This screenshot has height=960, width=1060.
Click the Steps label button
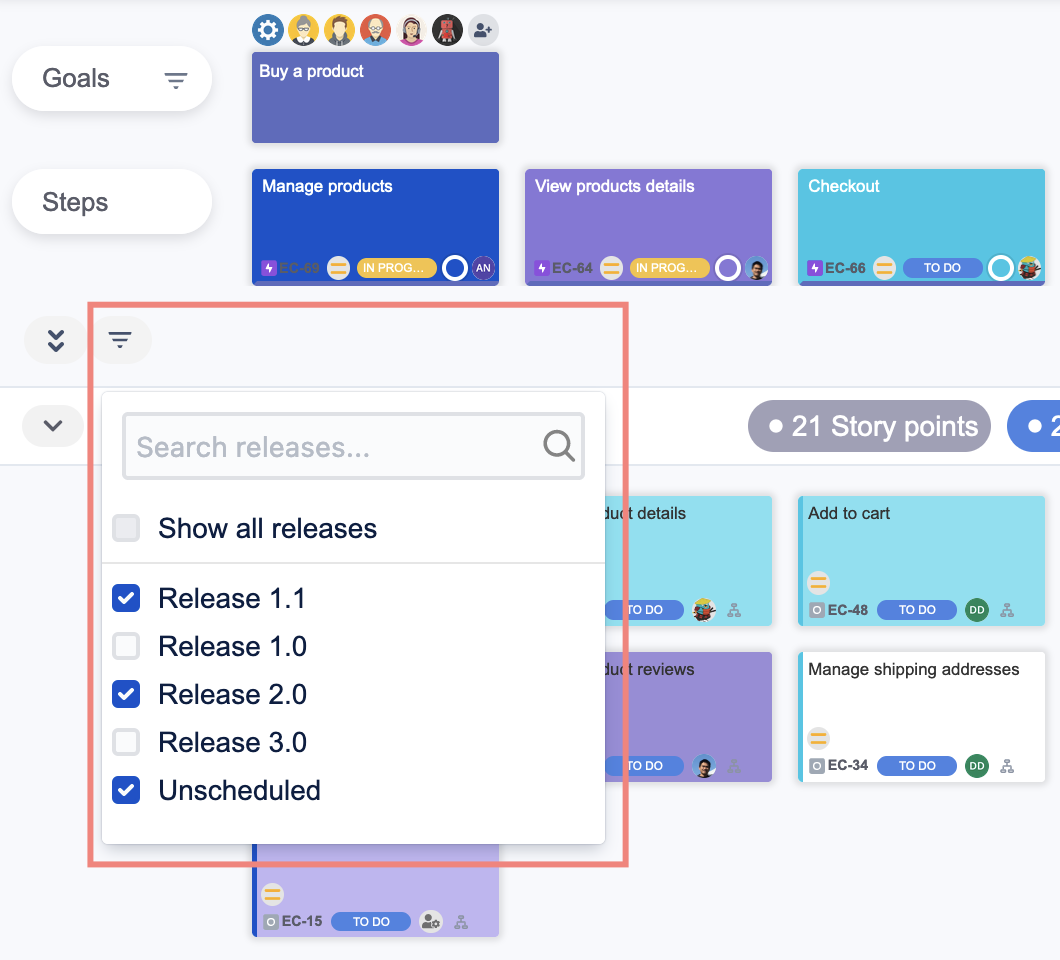pyautogui.click(x=111, y=202)
